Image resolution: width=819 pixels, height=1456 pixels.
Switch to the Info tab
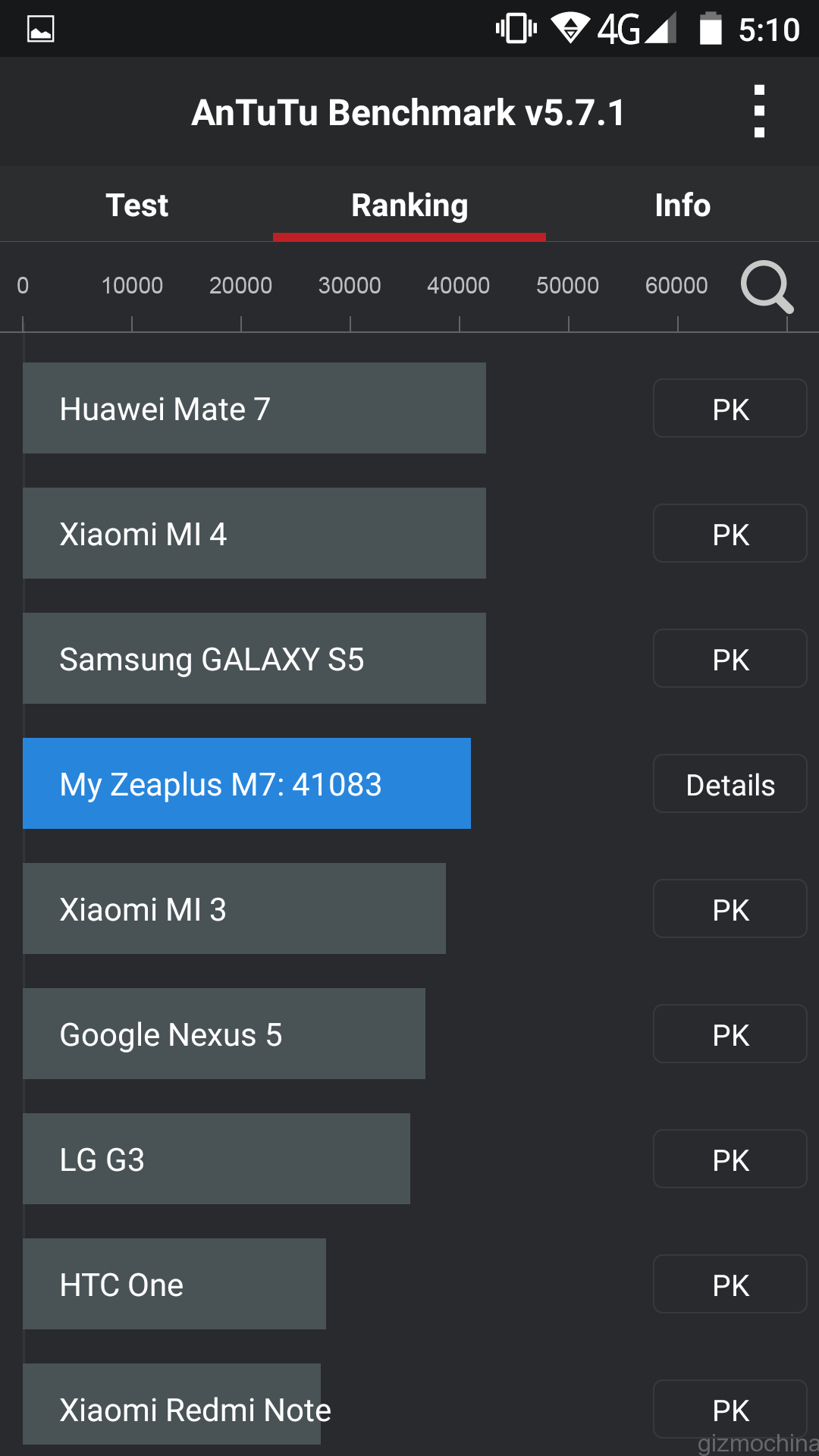(682, 205)
